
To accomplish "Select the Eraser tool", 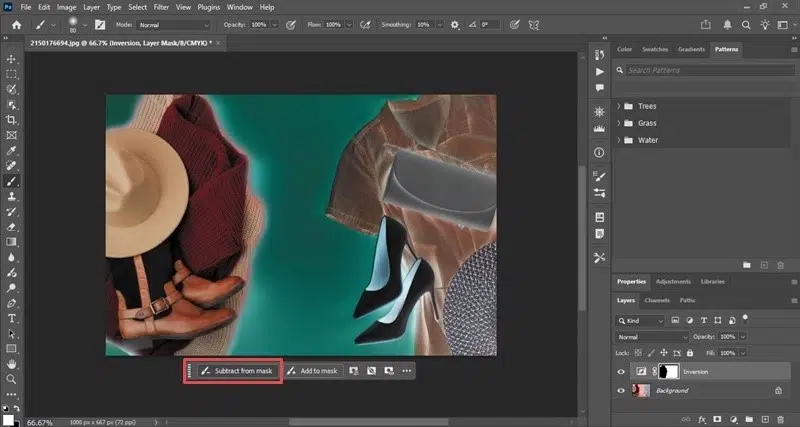I will [x=11, y=227].
